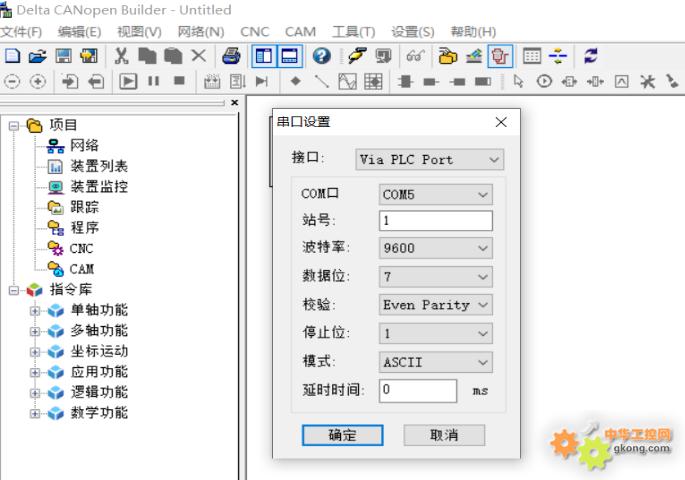This screenshot has width=685, height=480.
Task: Zoom in with plus circle icon
Action: click(38, 82)
